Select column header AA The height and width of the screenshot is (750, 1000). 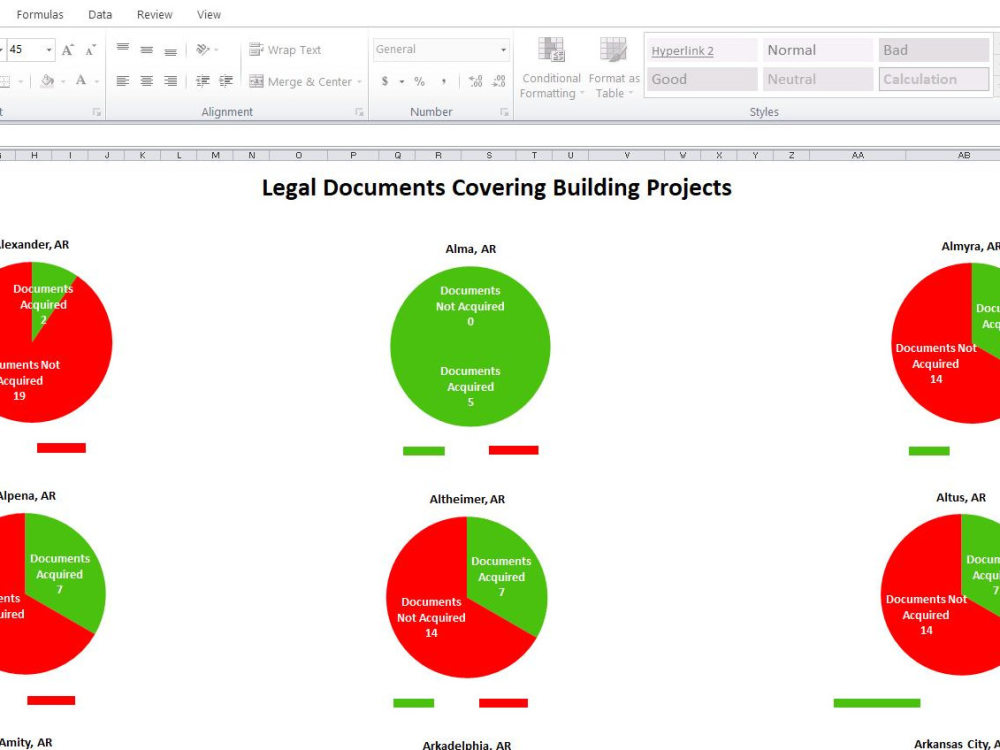tap(857, 155)
